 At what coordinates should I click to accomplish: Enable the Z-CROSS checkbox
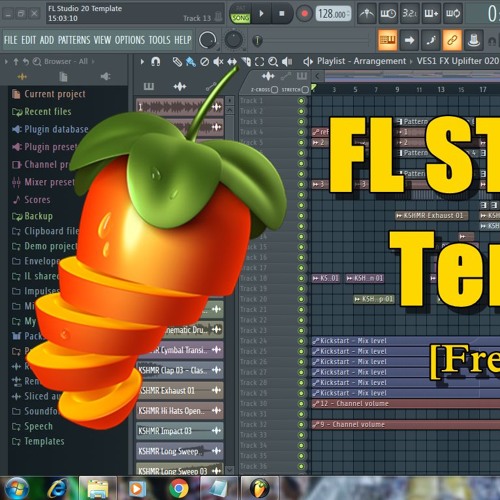click(274, 89)
